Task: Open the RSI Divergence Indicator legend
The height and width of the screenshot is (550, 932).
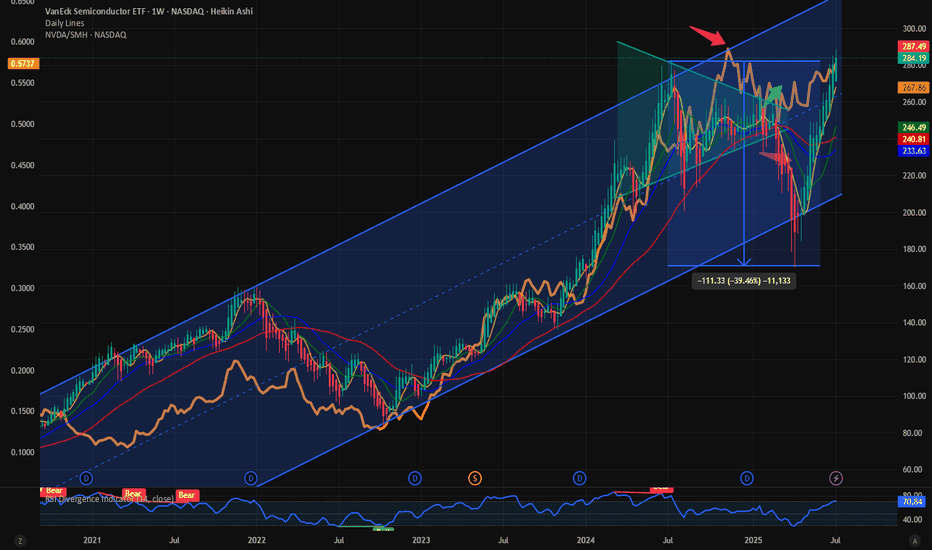Action: pyautogui.click(x=109, y=499)
